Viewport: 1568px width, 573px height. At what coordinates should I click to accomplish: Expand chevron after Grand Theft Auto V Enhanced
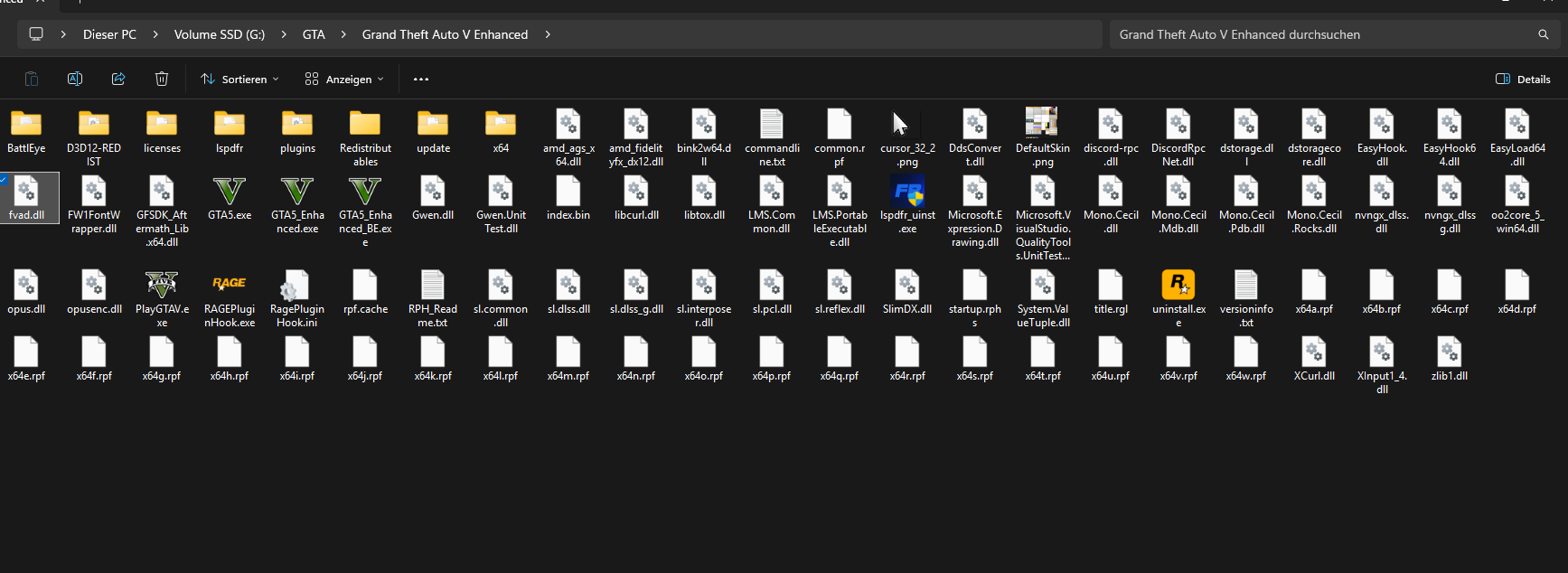point(548,34)
